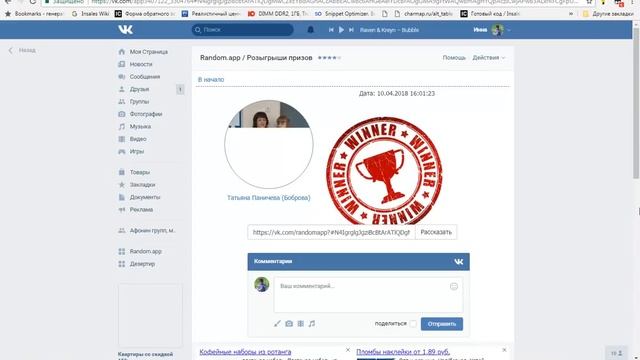Skip to previous track in header player
Screen dimensions: 640x360
tap(331, 30)
